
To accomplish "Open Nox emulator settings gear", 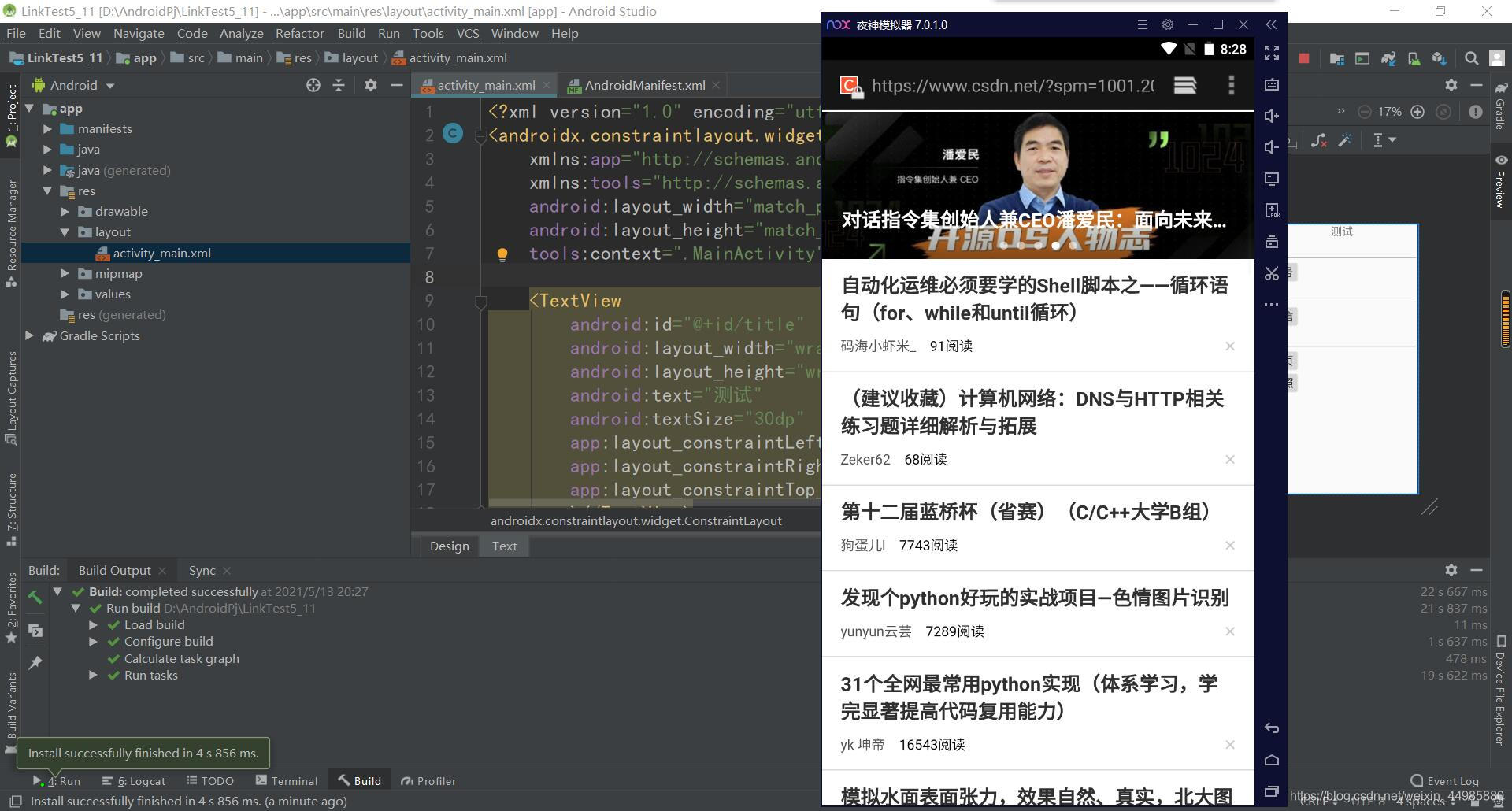I will 1168,24.
